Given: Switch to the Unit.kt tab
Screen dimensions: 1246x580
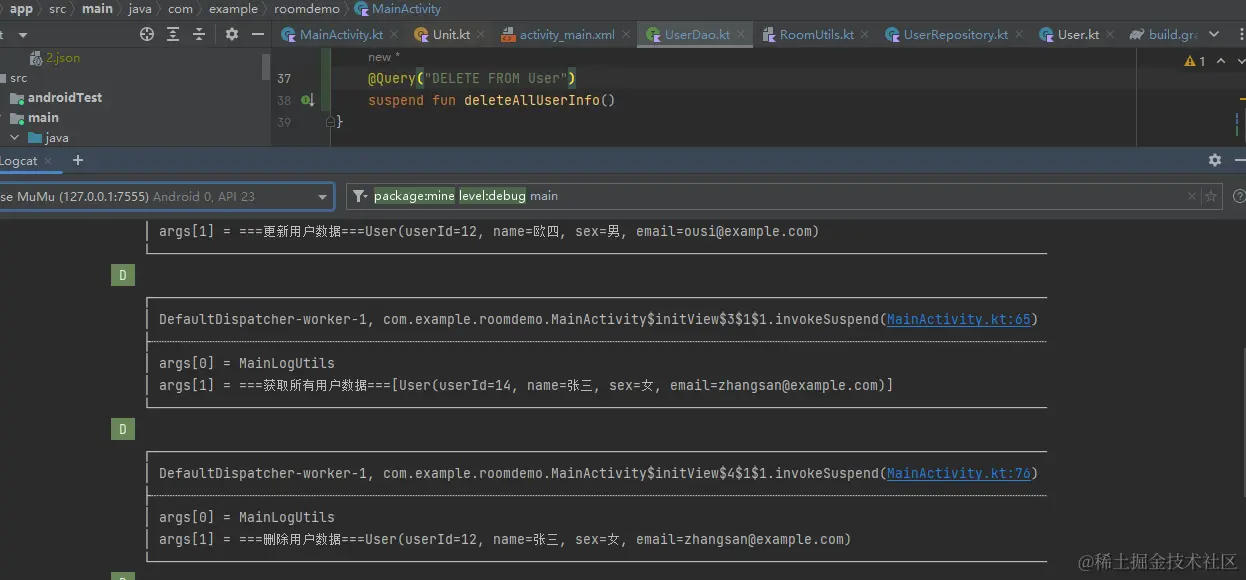Looking at the screenshot, I should (451, 34).
